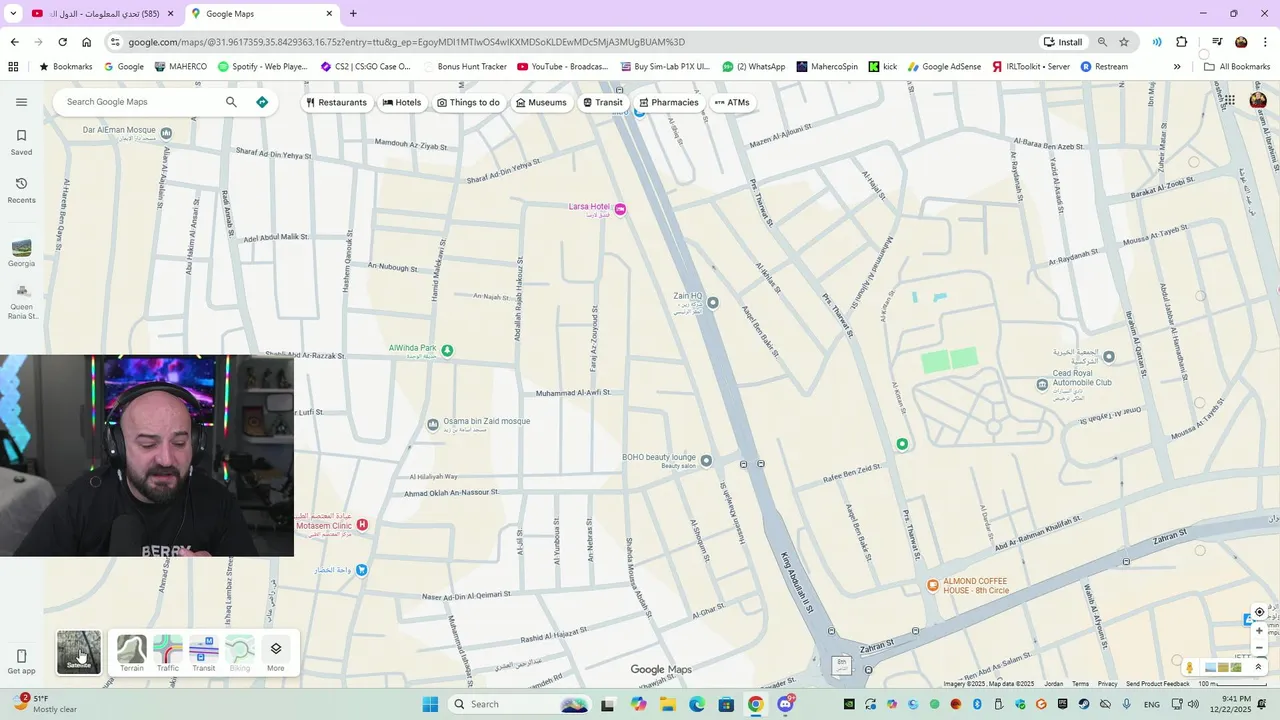Viewport: 1280px width, 720px height.
Task: Select the Restaurants category chip
Action: coord(337,102)
